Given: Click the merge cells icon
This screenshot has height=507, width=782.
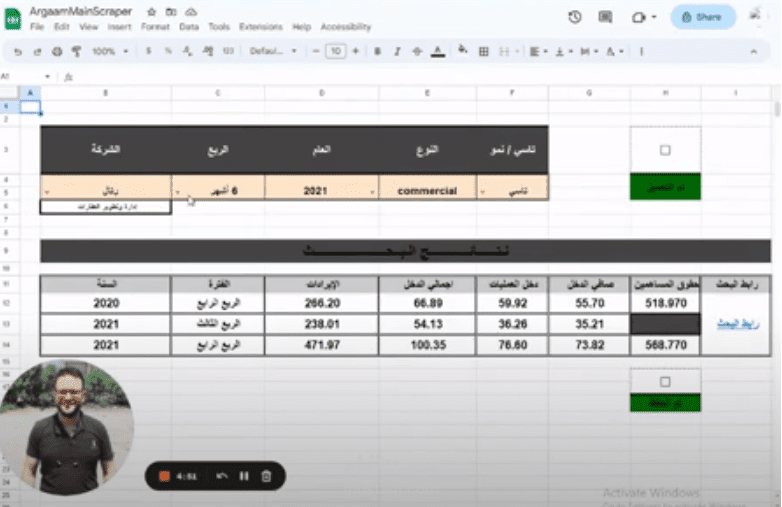Looking at the screenshot, I should 504,51.
